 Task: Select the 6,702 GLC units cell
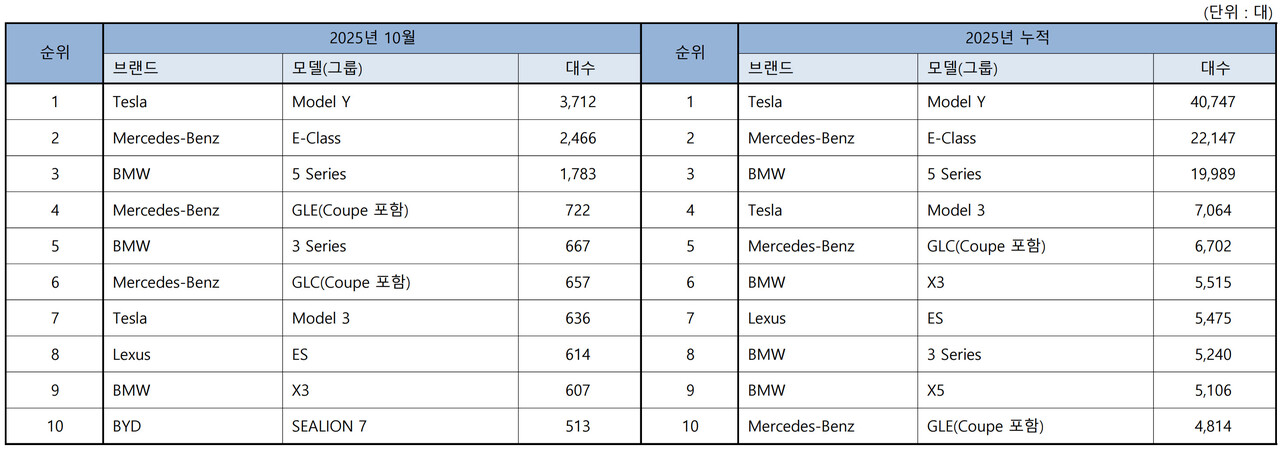(1214, 246)
